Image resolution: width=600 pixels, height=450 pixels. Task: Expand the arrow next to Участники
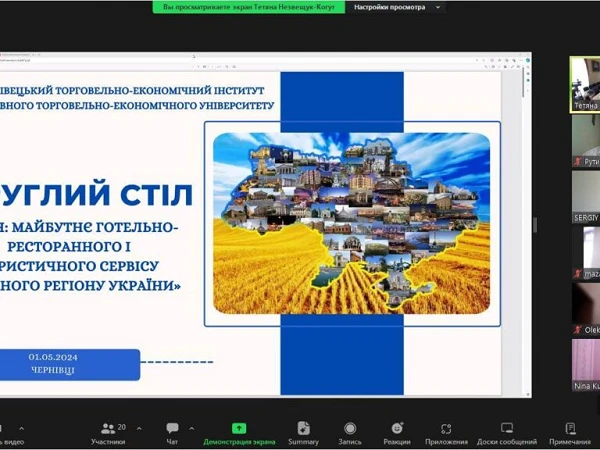pyautogui.click(x=138, y=428)
